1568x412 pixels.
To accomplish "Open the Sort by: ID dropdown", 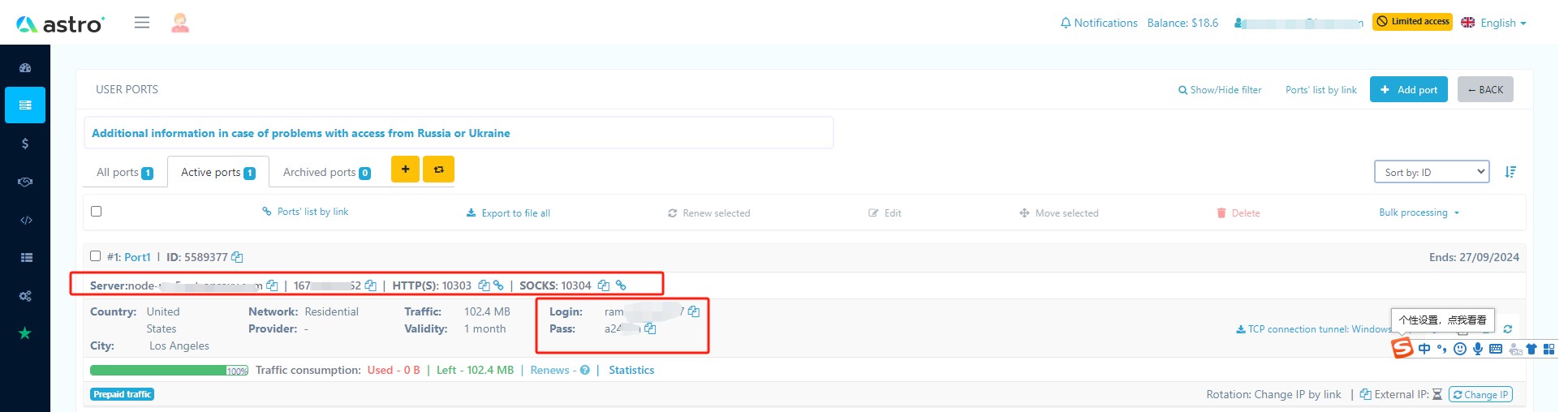I will click(x=1432, y=172).
